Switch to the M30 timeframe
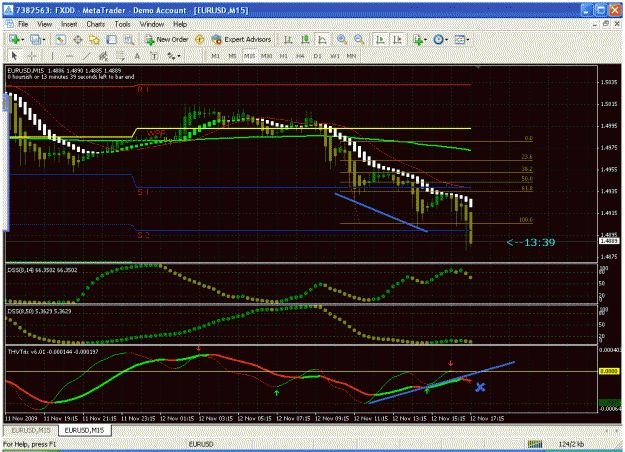625x452 pixels. (x=266, y=56)
